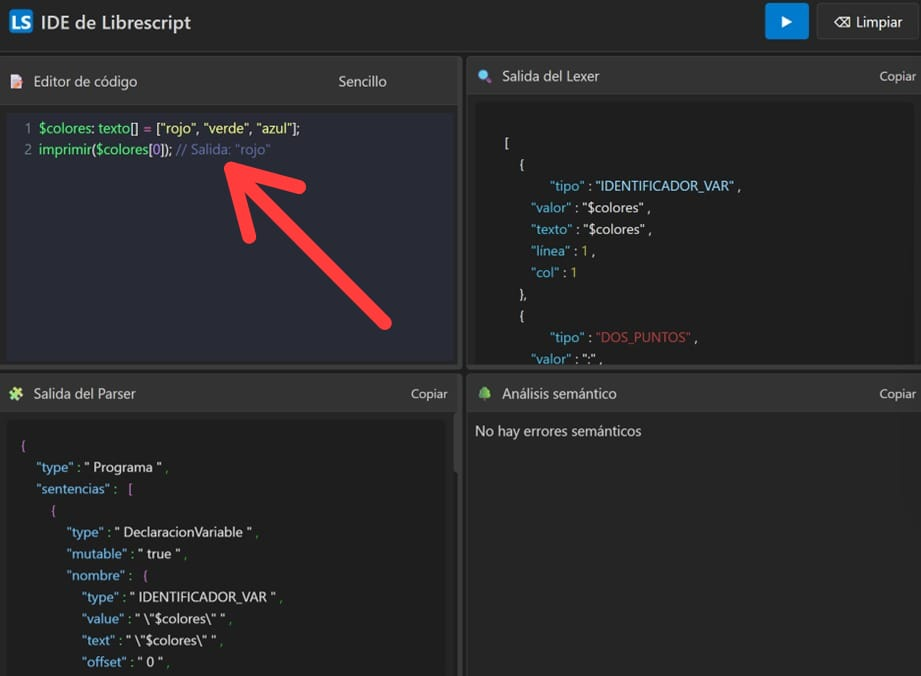This screenshot has height=676, width=921.
Task: Click the "nombre" object key in the parser output
Action: pyautogui.click(x=96, y=576)
